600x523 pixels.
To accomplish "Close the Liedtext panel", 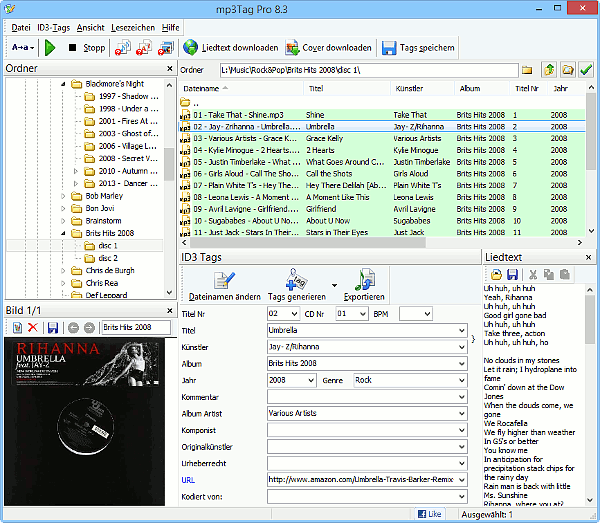I will point(589,257).
